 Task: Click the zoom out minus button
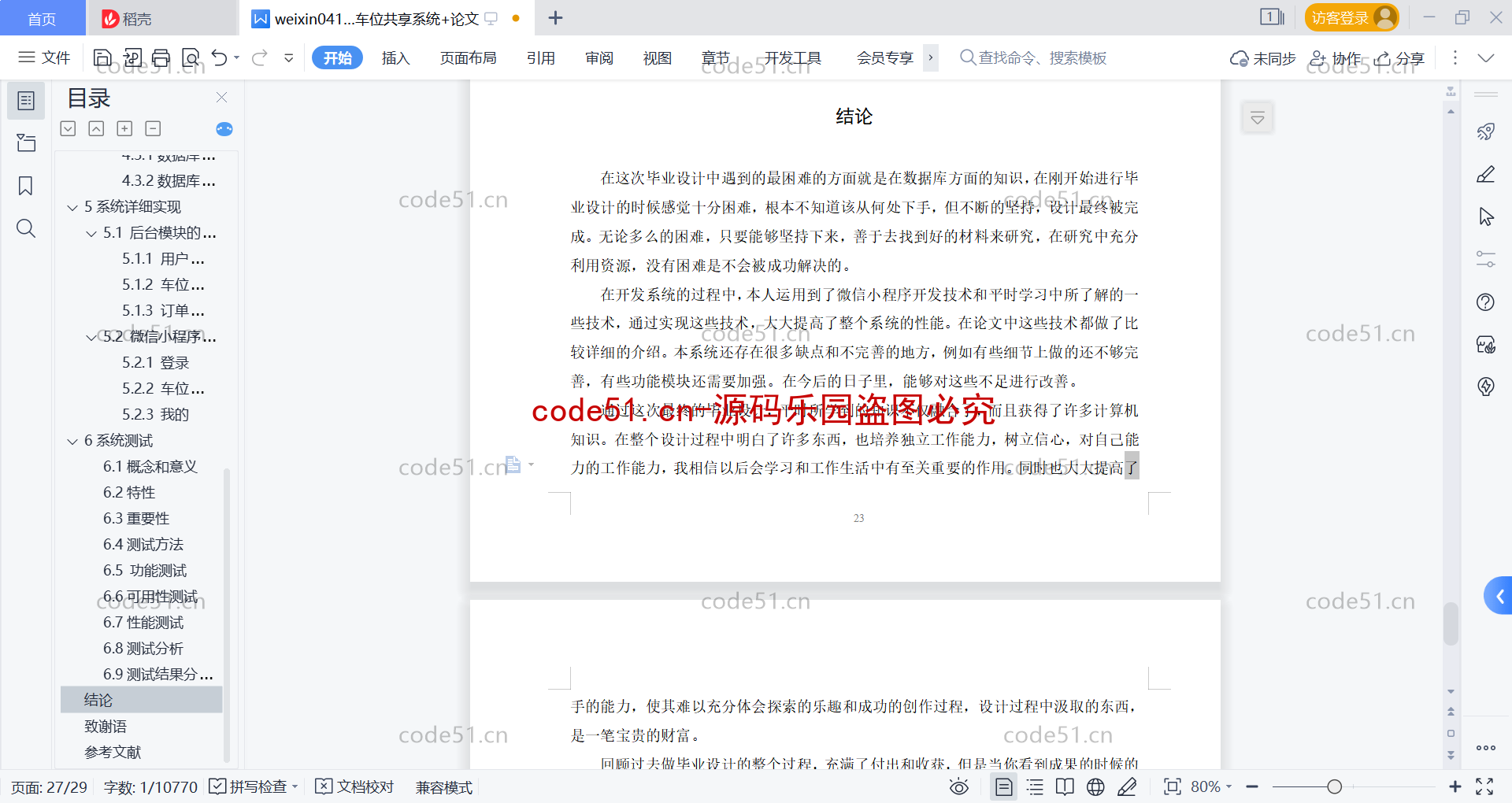click(x=1252, y=787)
